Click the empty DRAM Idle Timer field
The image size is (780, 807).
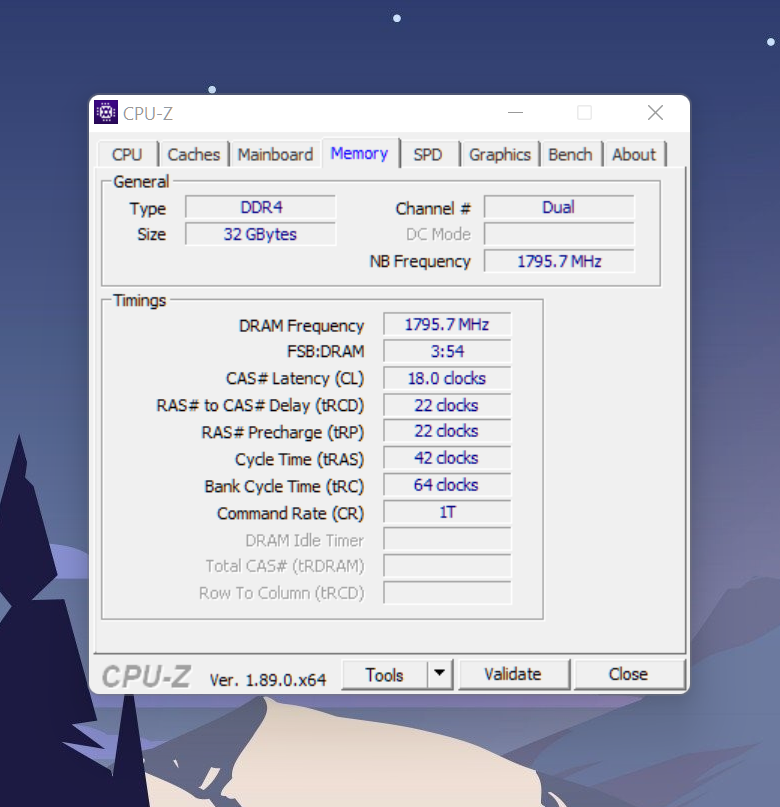(447, 539)
